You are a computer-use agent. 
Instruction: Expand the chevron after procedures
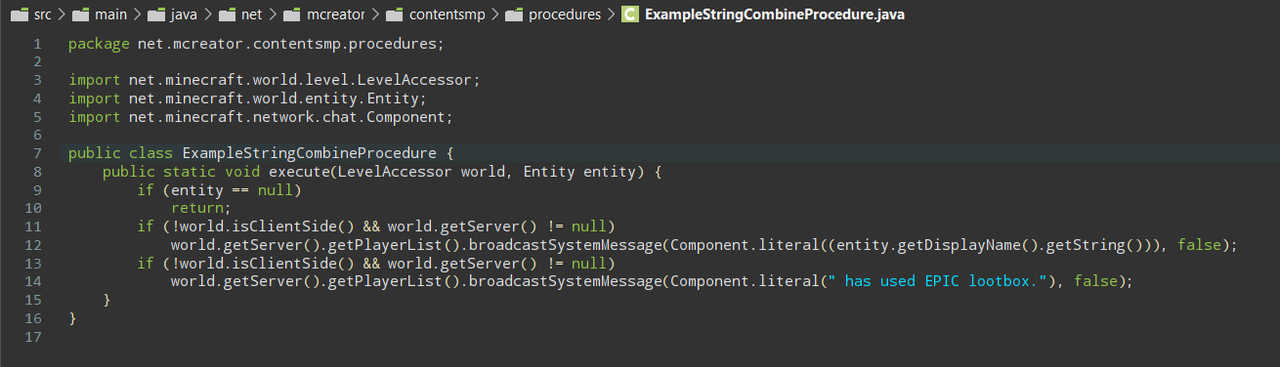(611, 15)
